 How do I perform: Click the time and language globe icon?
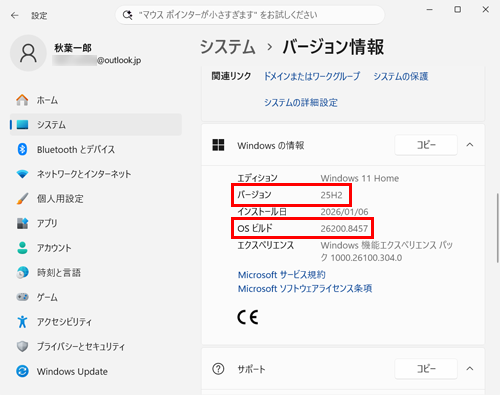(x=22, y=272)
